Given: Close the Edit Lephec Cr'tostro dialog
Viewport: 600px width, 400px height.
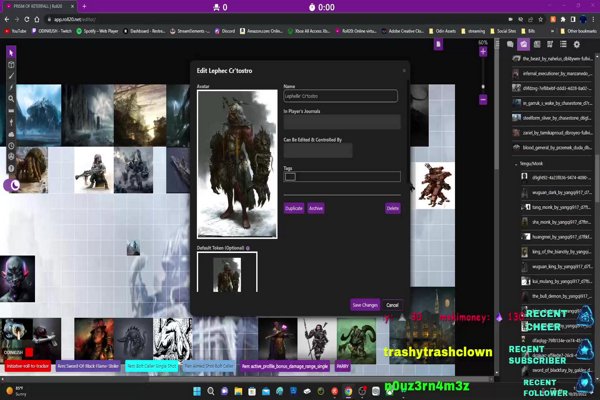Looking at the screenshot, I should tap(404, 70).
